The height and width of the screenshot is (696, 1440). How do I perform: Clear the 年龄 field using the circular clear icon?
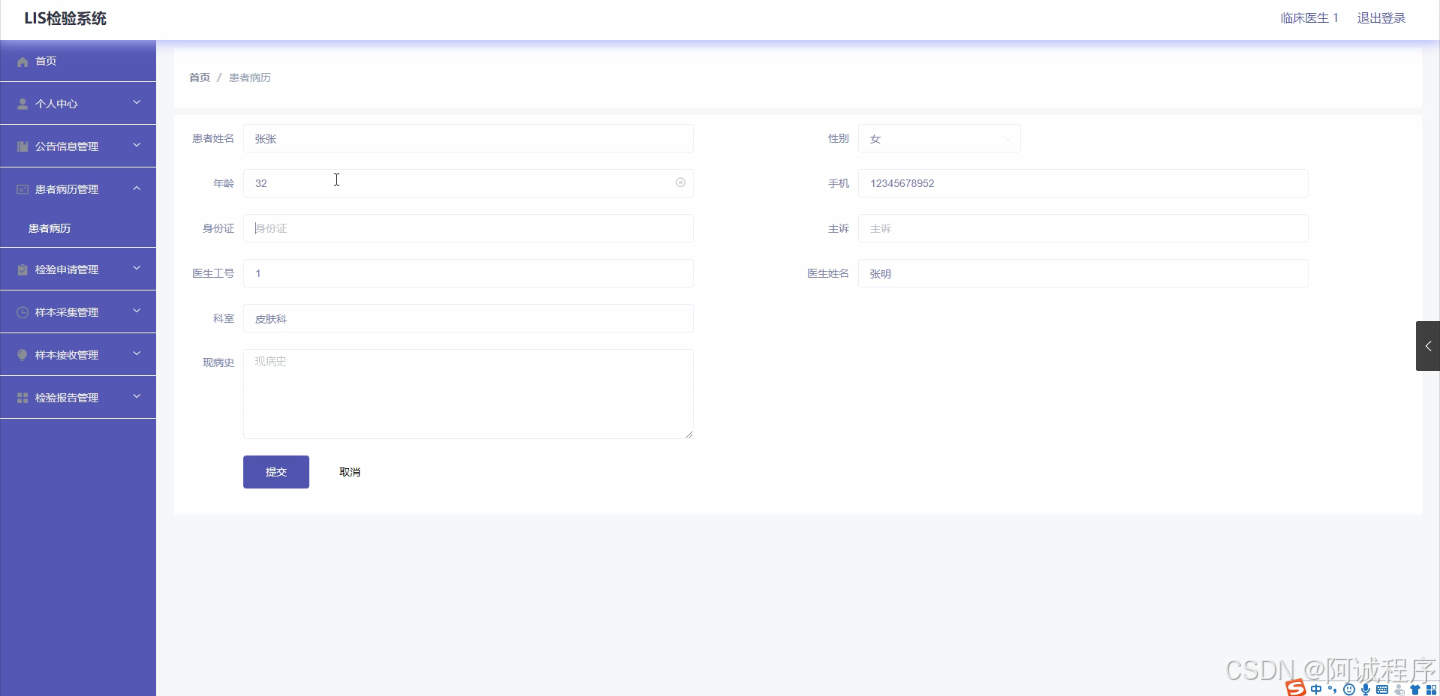pyautogui.click(x=679, y=183)
